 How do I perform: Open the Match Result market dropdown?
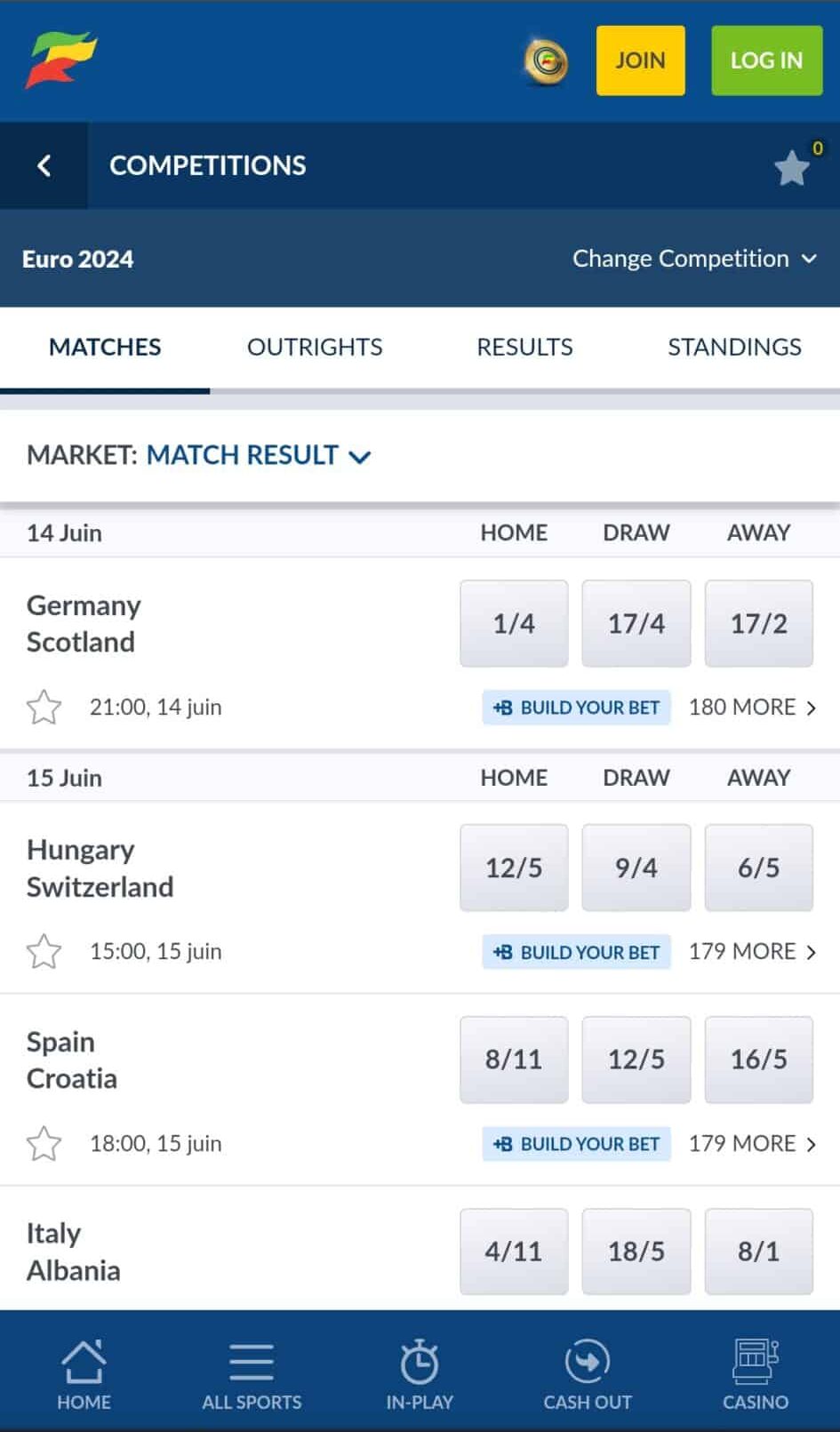(x=258, y=456)
